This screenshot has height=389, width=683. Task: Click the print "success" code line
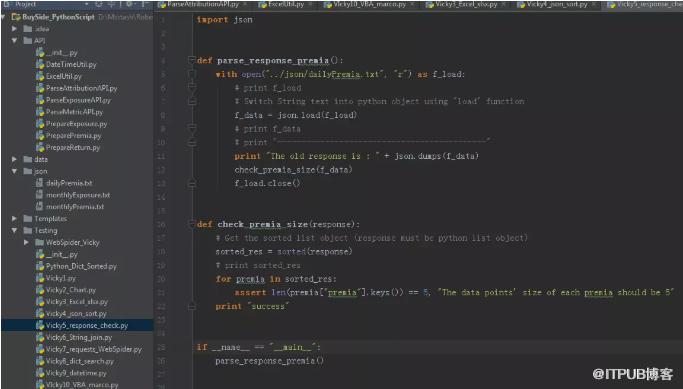click(252, 306)
